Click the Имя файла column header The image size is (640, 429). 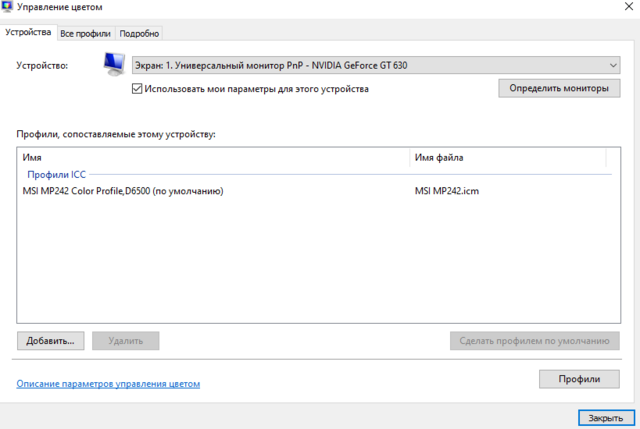[507, 158]
